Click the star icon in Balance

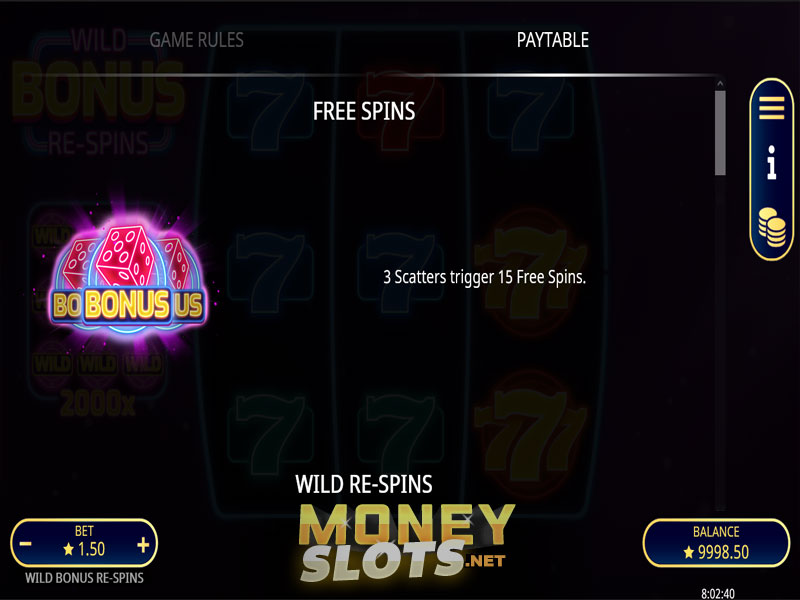coord(689,552)
